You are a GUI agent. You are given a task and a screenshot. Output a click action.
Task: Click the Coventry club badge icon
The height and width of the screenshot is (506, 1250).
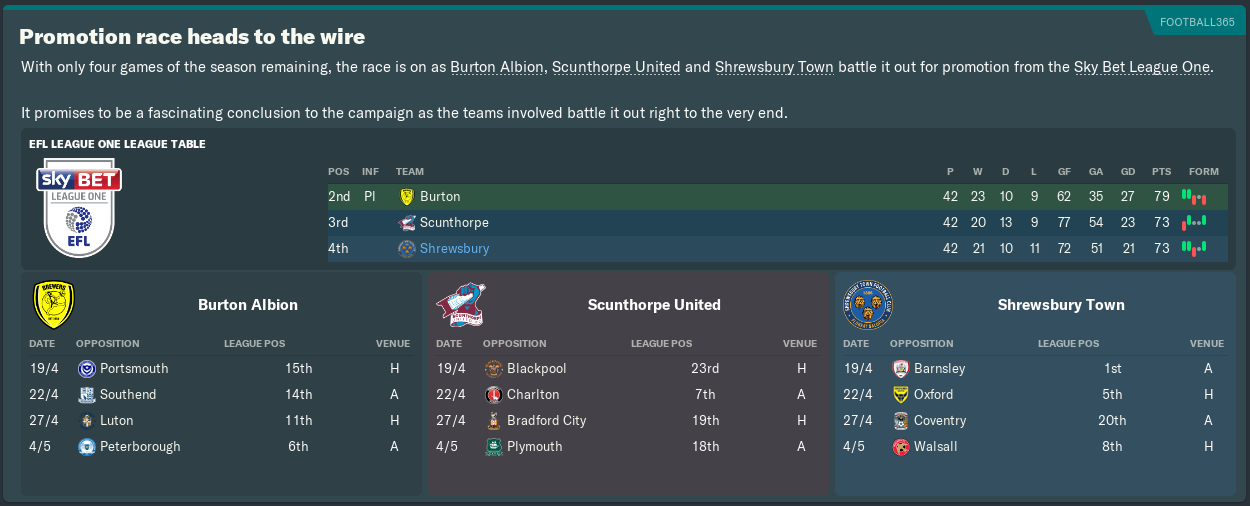click(901, 420)
